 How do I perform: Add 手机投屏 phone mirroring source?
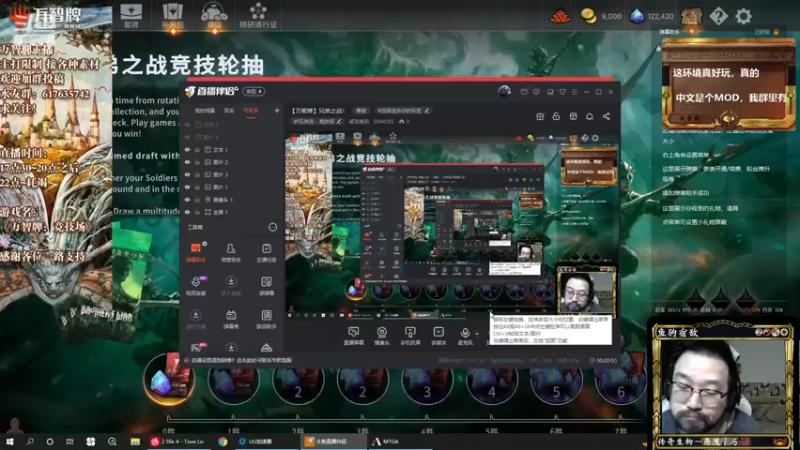coord(410,336)
